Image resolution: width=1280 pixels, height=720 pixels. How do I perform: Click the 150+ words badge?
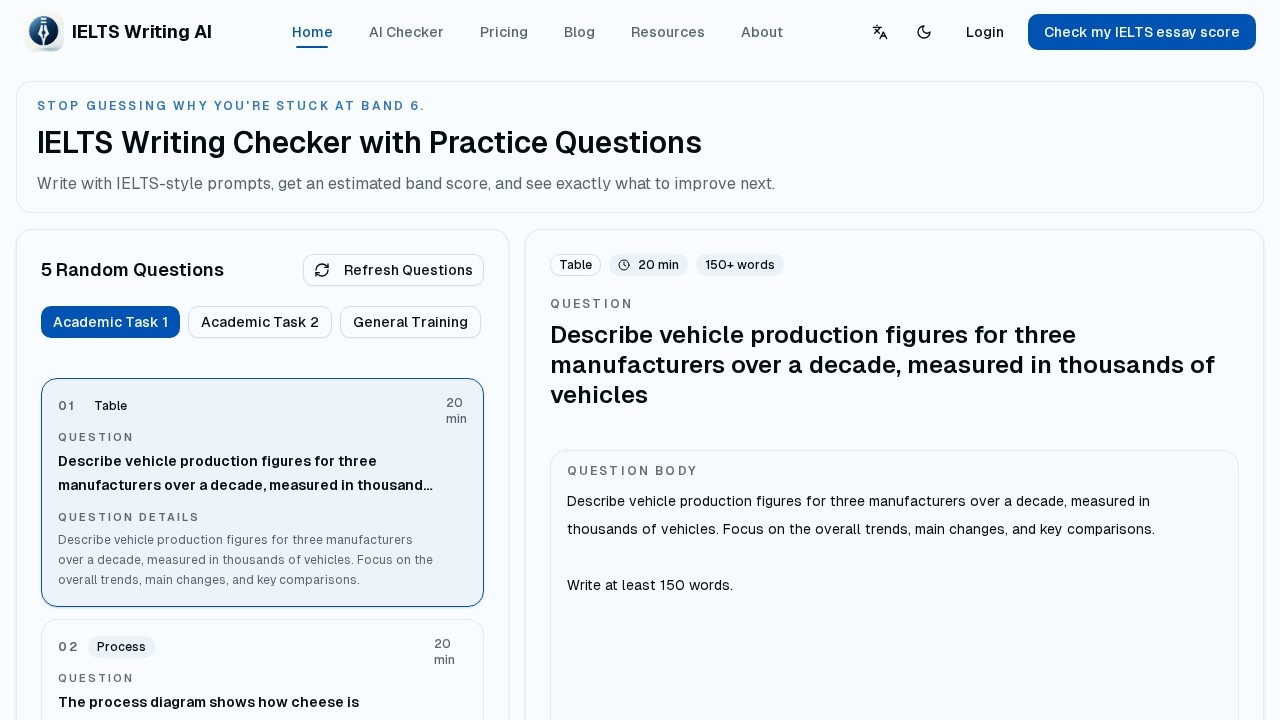(x=740, y=265)
